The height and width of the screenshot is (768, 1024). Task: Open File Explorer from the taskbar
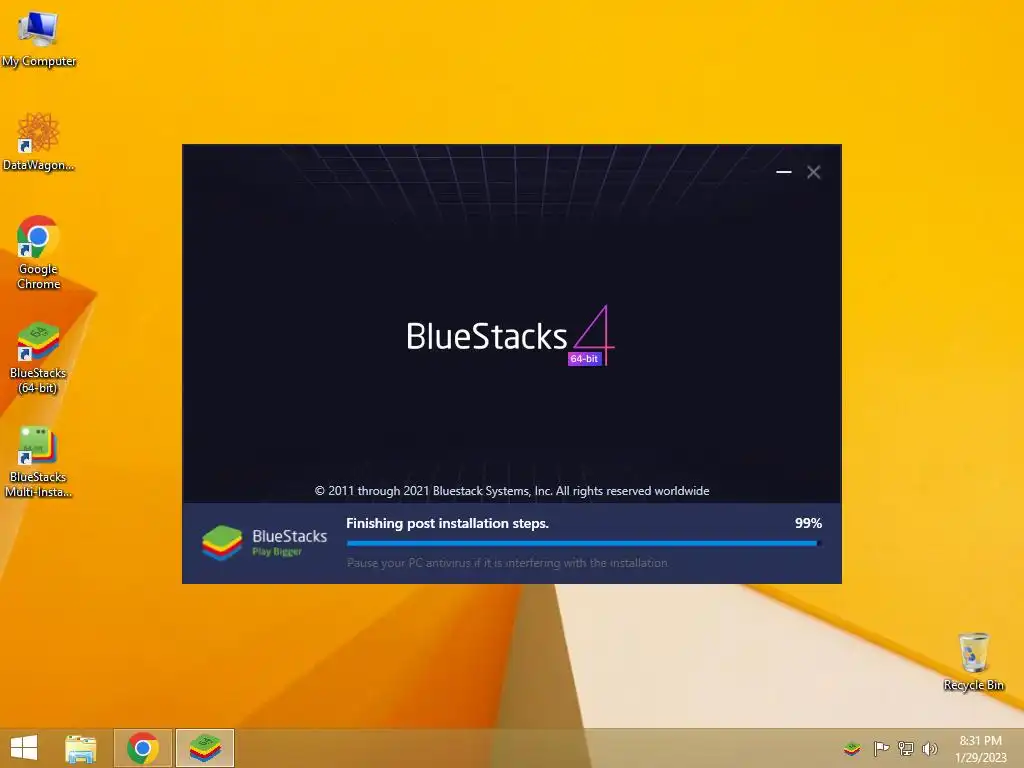click(81, 748)
